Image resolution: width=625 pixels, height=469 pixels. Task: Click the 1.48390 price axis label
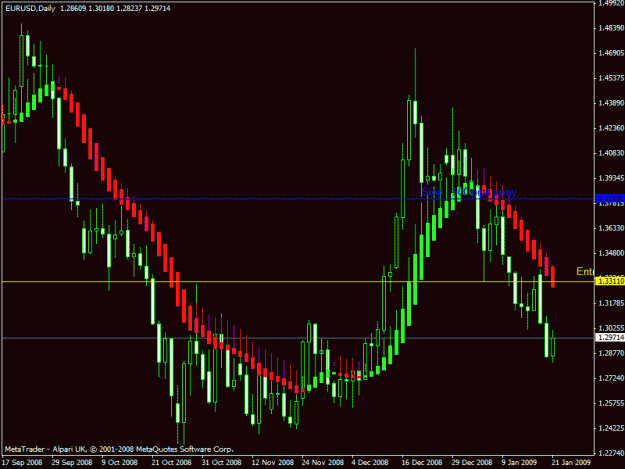[611, 28]
